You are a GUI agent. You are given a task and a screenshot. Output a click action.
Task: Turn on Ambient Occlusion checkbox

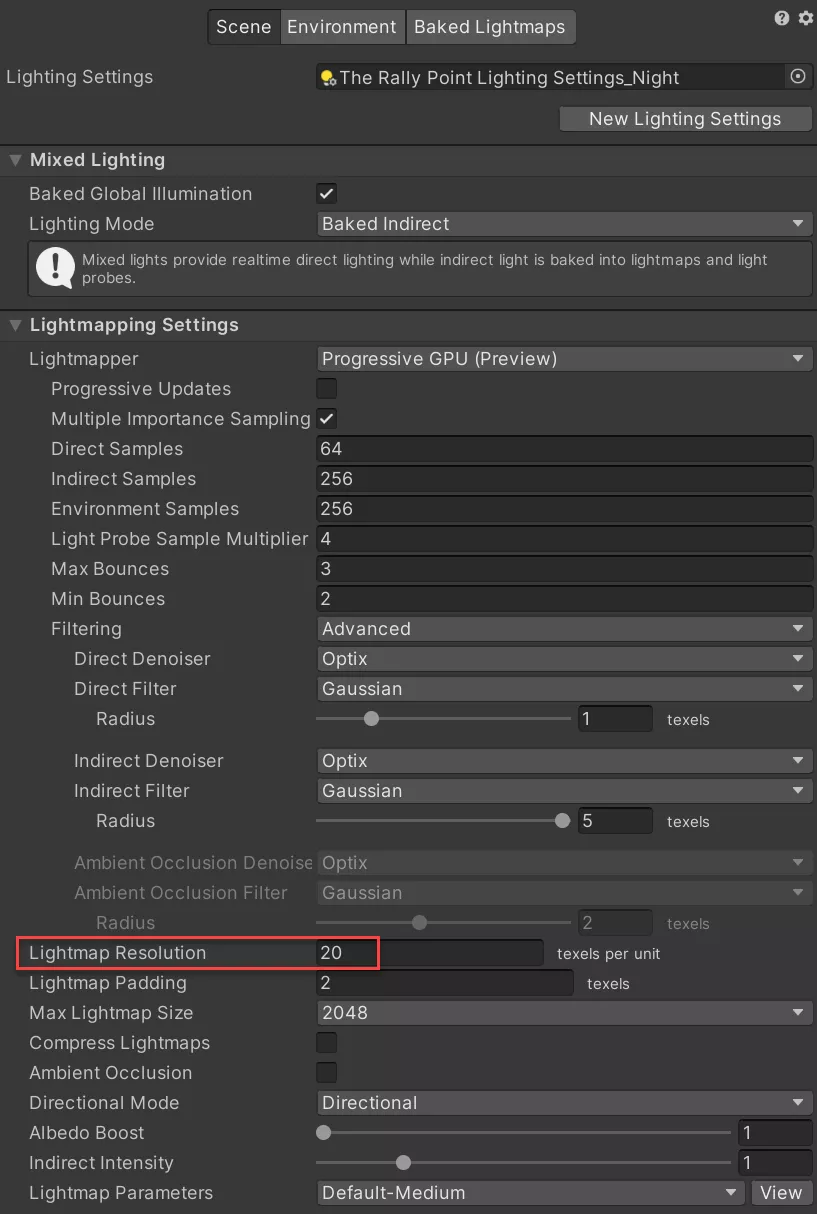click(326, 1073)
